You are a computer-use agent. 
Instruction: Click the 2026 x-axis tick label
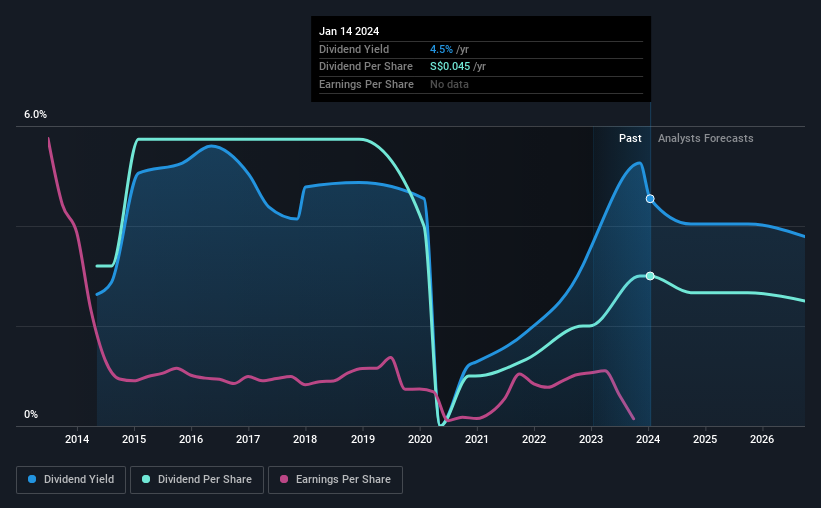pyautogui.click(x=762, y=439)
